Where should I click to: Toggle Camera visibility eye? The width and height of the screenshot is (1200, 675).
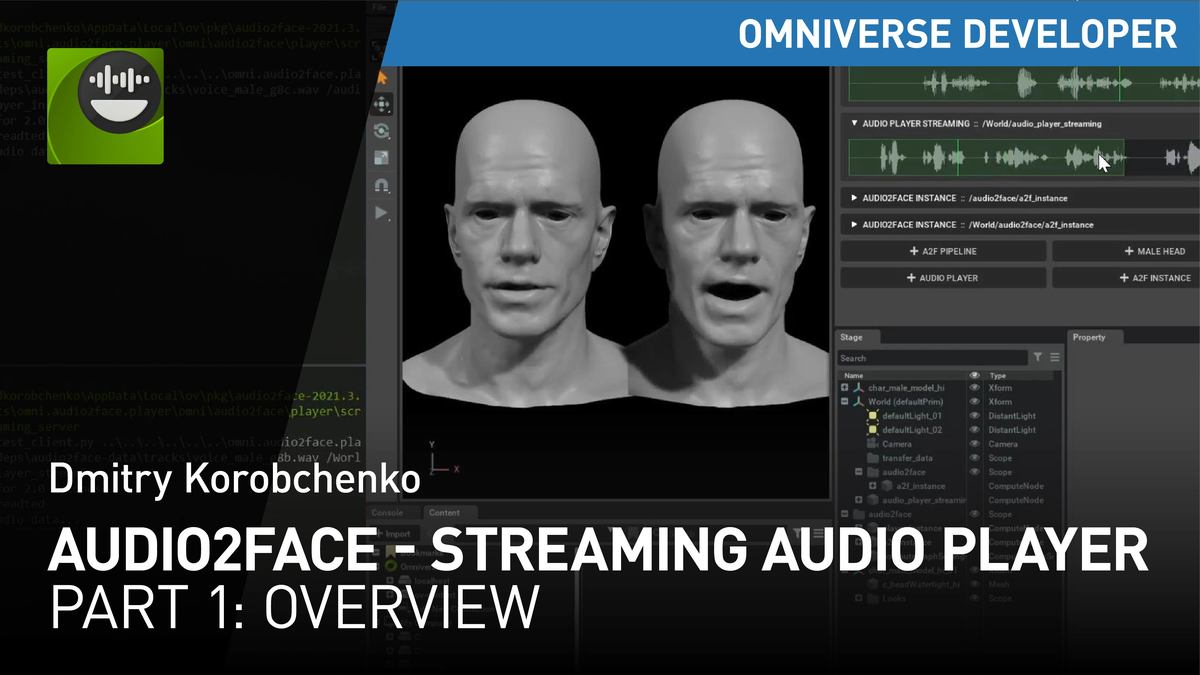coord(975,444)
